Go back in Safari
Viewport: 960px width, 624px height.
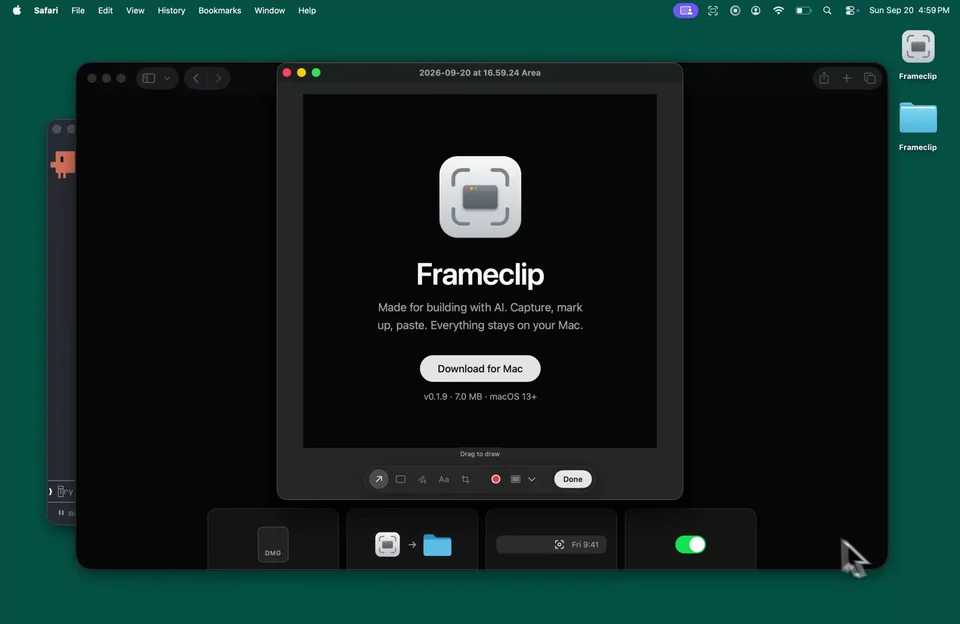[196, 78]
